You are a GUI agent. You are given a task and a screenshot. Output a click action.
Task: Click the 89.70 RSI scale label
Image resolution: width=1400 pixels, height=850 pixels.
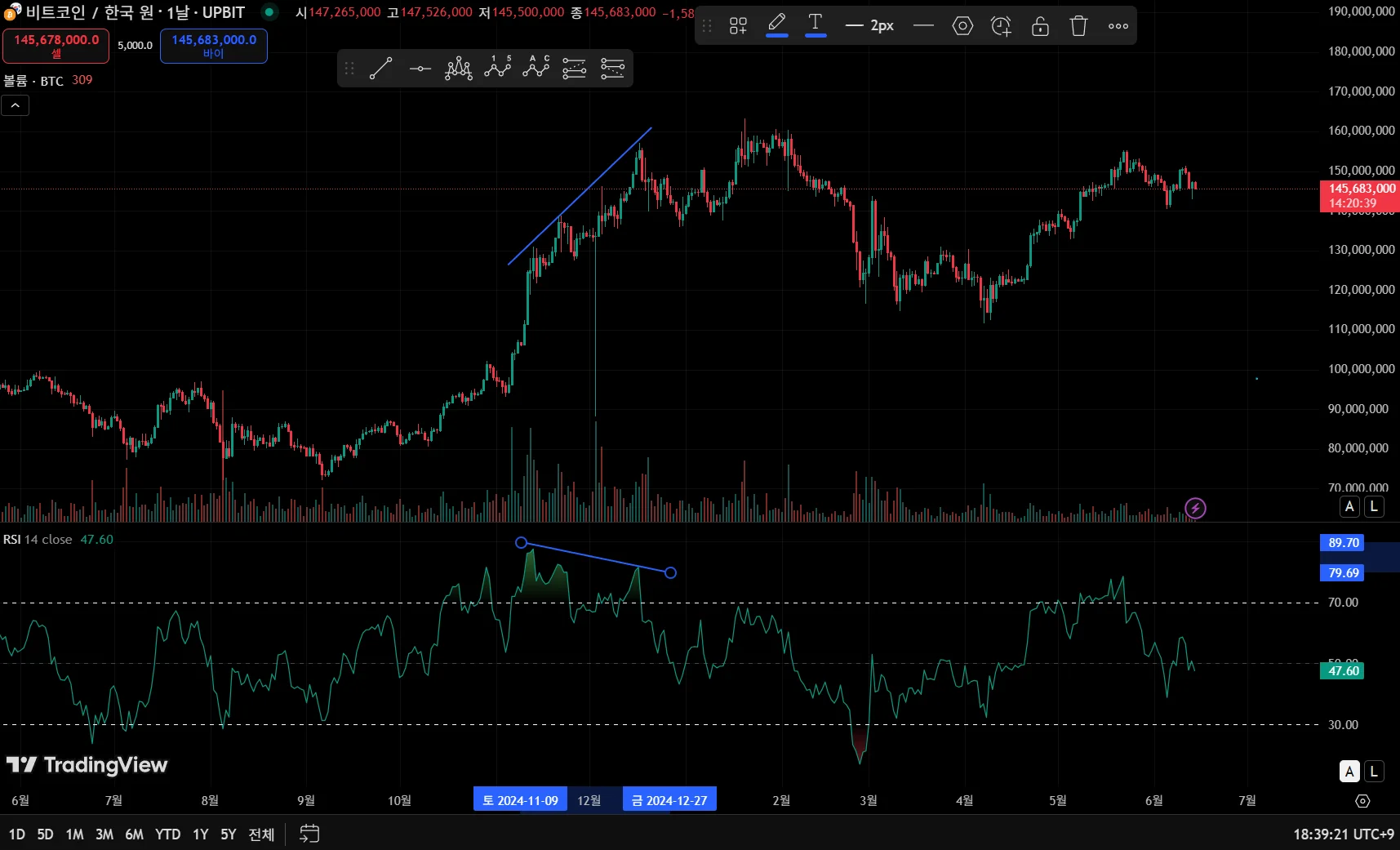1343,543
